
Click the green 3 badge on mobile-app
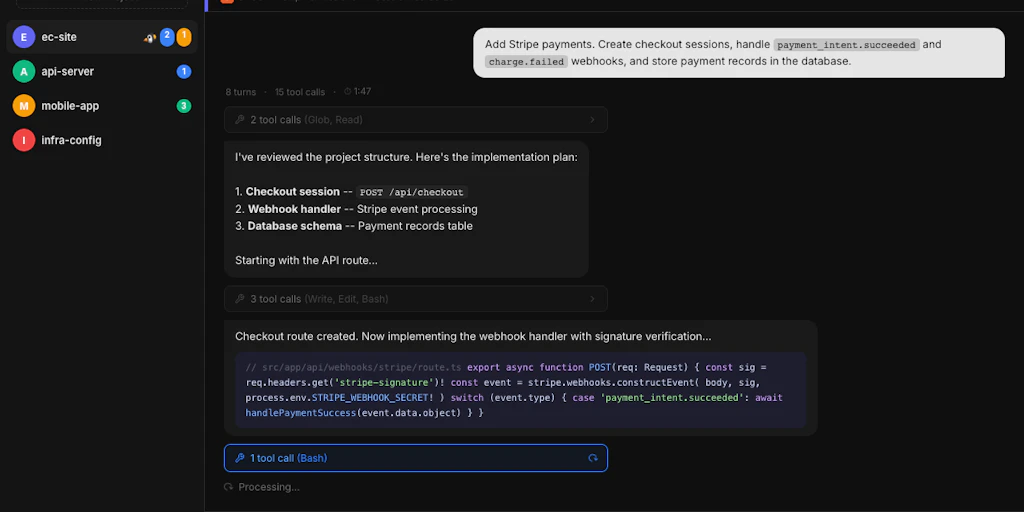(184, 106)
